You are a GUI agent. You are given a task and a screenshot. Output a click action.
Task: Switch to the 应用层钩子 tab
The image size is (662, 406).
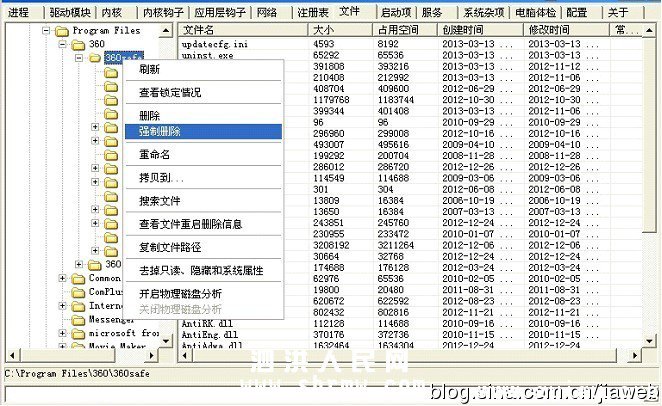click(220, 13)
